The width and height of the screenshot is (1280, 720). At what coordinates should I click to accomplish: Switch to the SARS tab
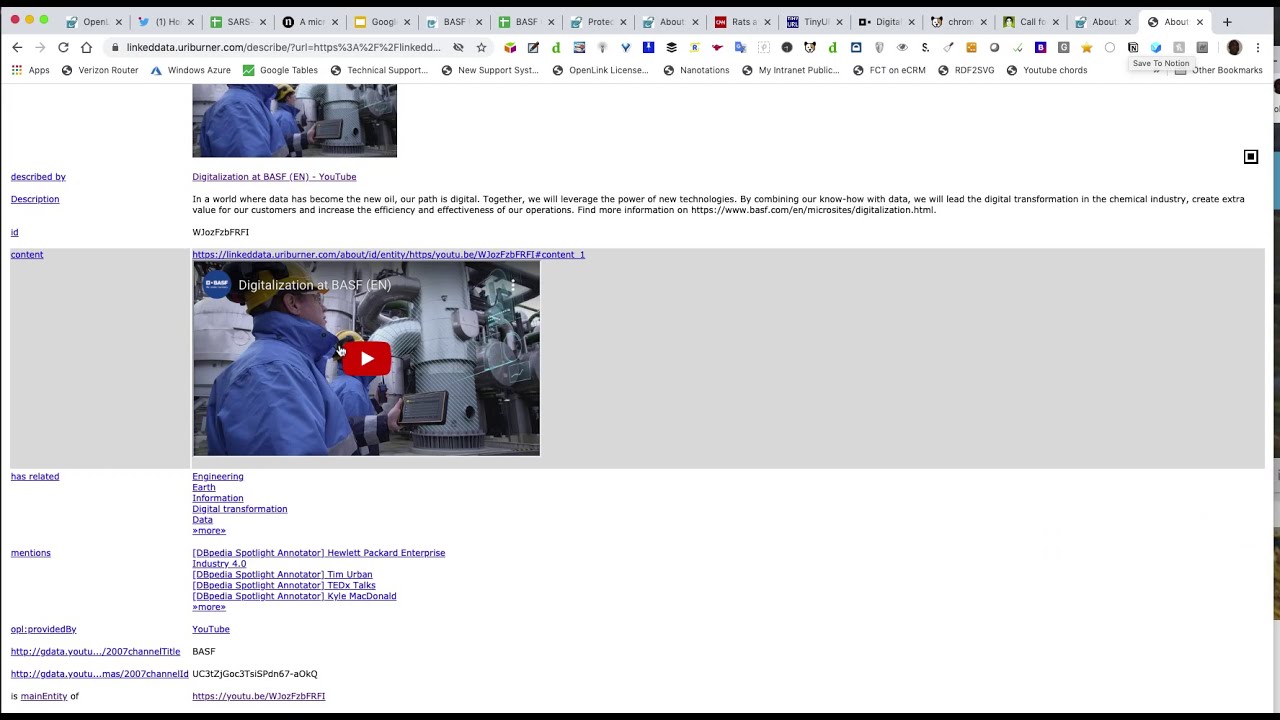236,22
